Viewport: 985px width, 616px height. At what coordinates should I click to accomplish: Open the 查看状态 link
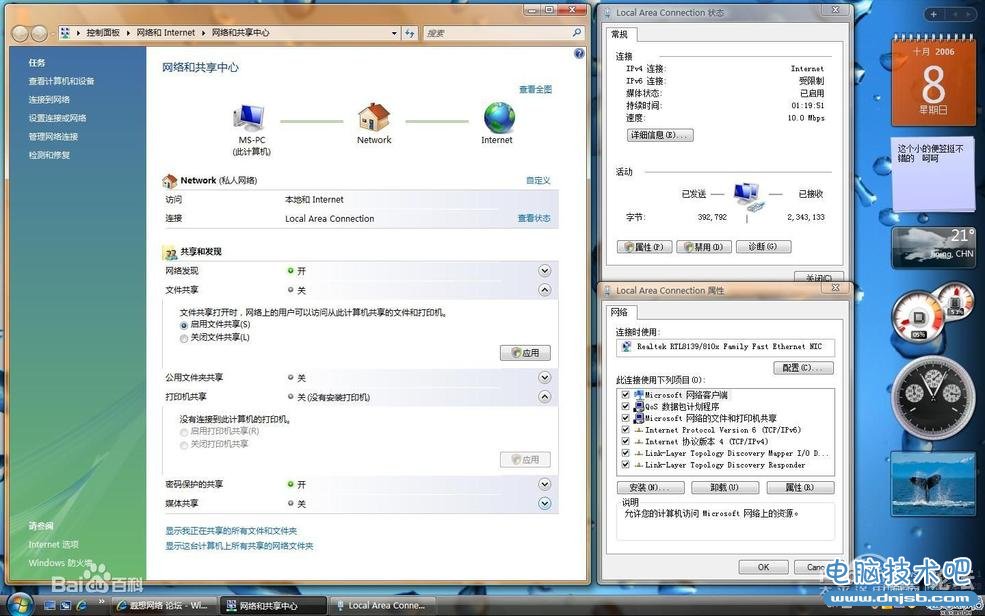click(533, 218)
